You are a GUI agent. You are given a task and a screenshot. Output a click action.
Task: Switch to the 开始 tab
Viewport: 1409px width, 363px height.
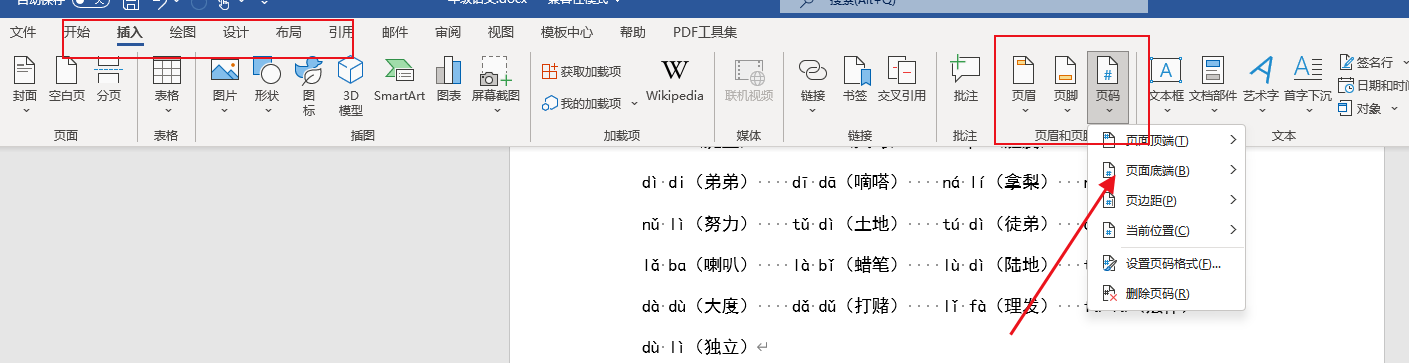pos(76,32)
